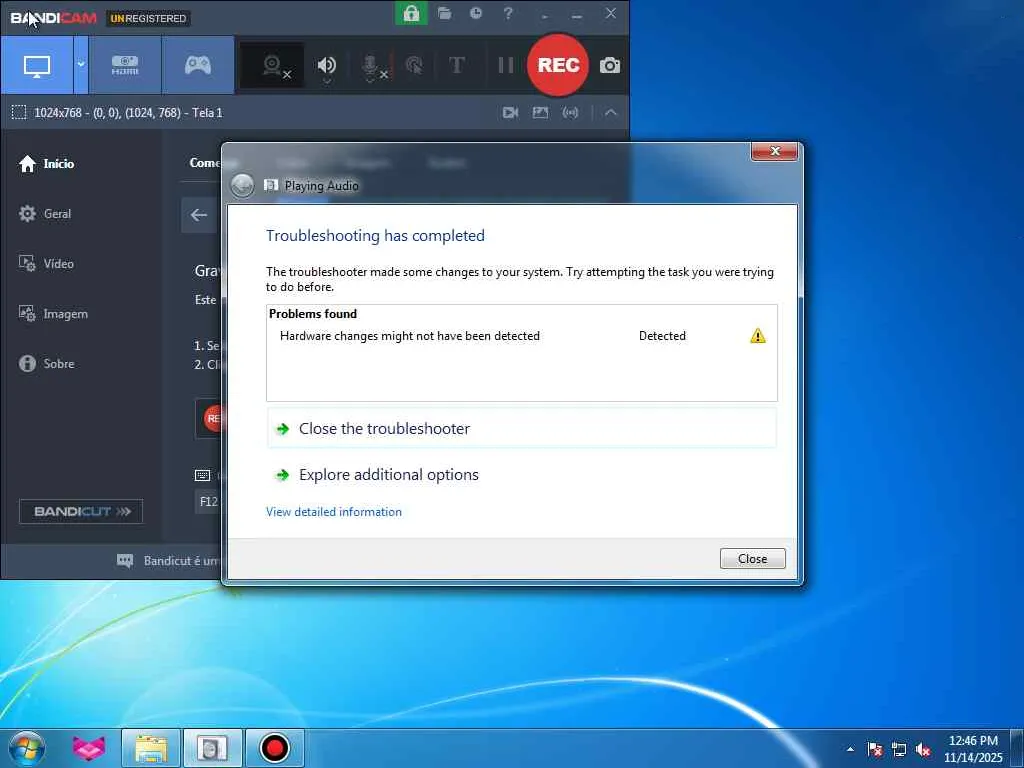Open scheduled recording clock icon
This screenshot has width=1024, height=768.
point(476,13)
